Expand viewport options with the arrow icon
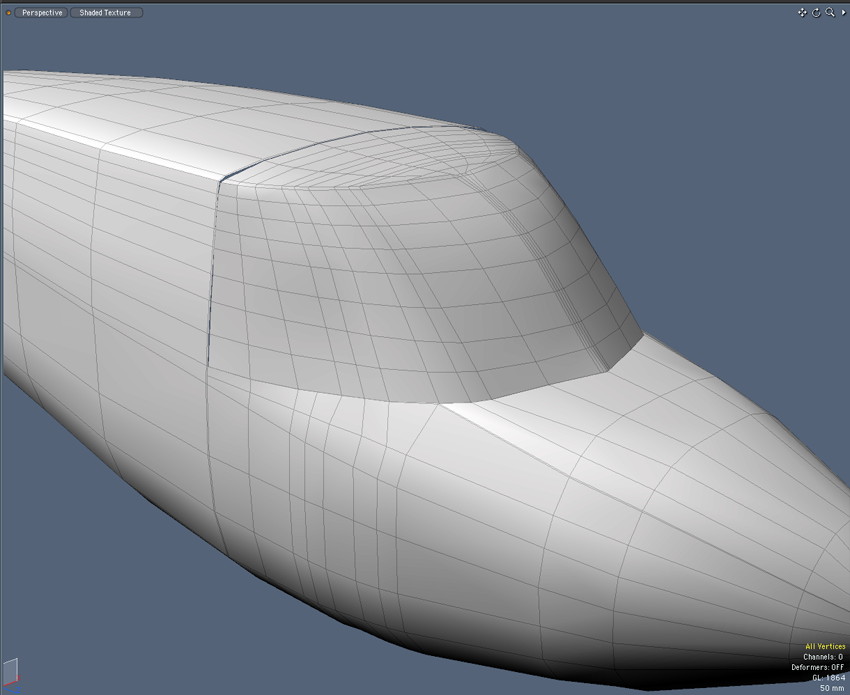This screenshot has height=695, width=850. [842, 13]
